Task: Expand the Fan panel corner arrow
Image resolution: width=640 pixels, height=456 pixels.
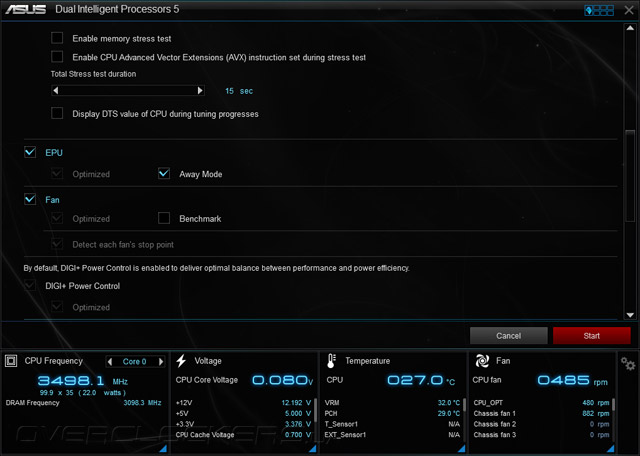Action: [611, 449]
